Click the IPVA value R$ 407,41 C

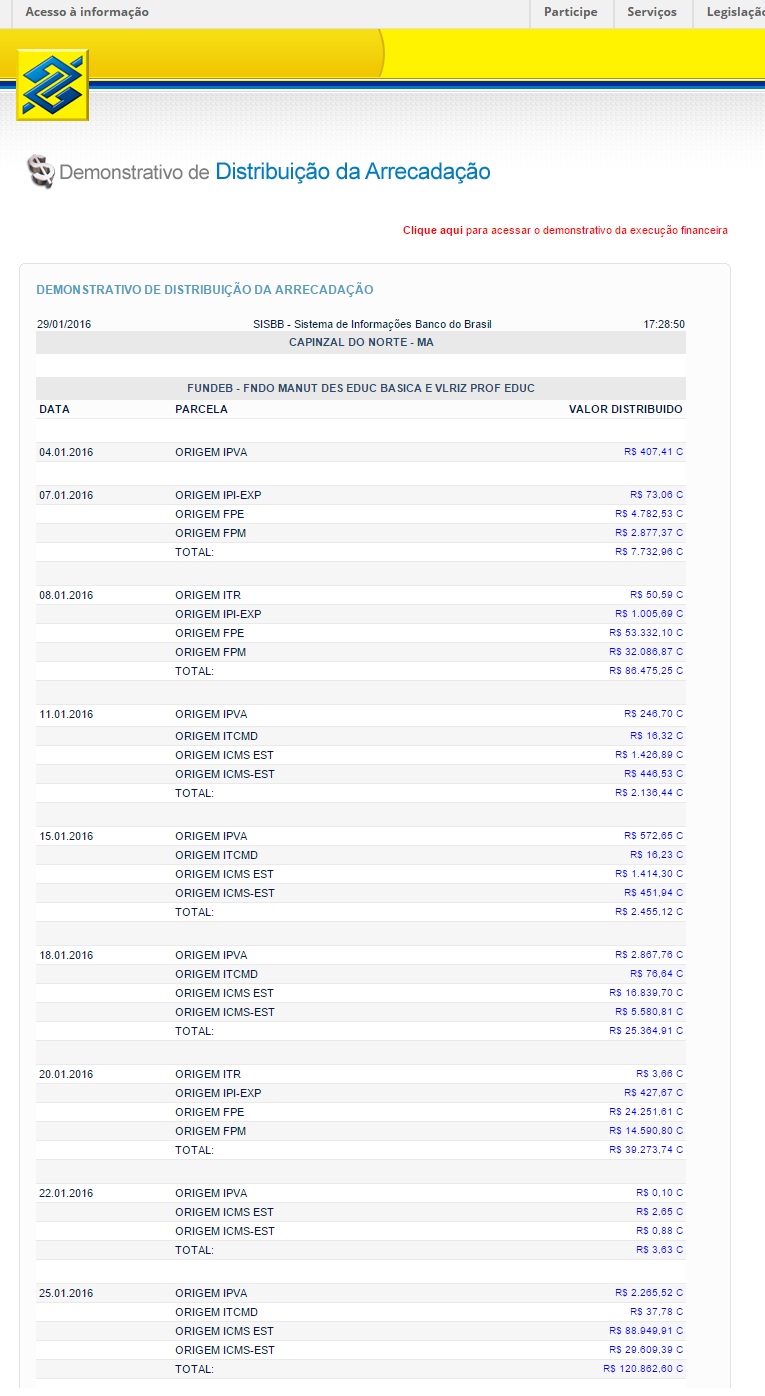[x=653, y=452]
